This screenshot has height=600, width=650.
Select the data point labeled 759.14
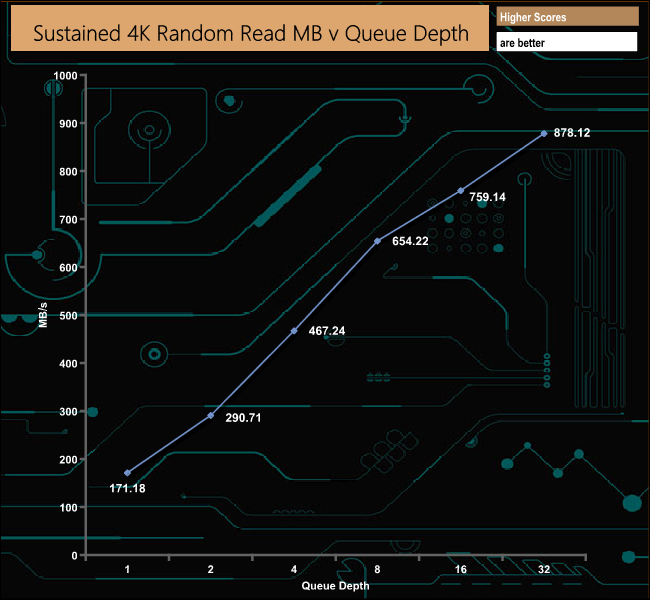point(461,190)
